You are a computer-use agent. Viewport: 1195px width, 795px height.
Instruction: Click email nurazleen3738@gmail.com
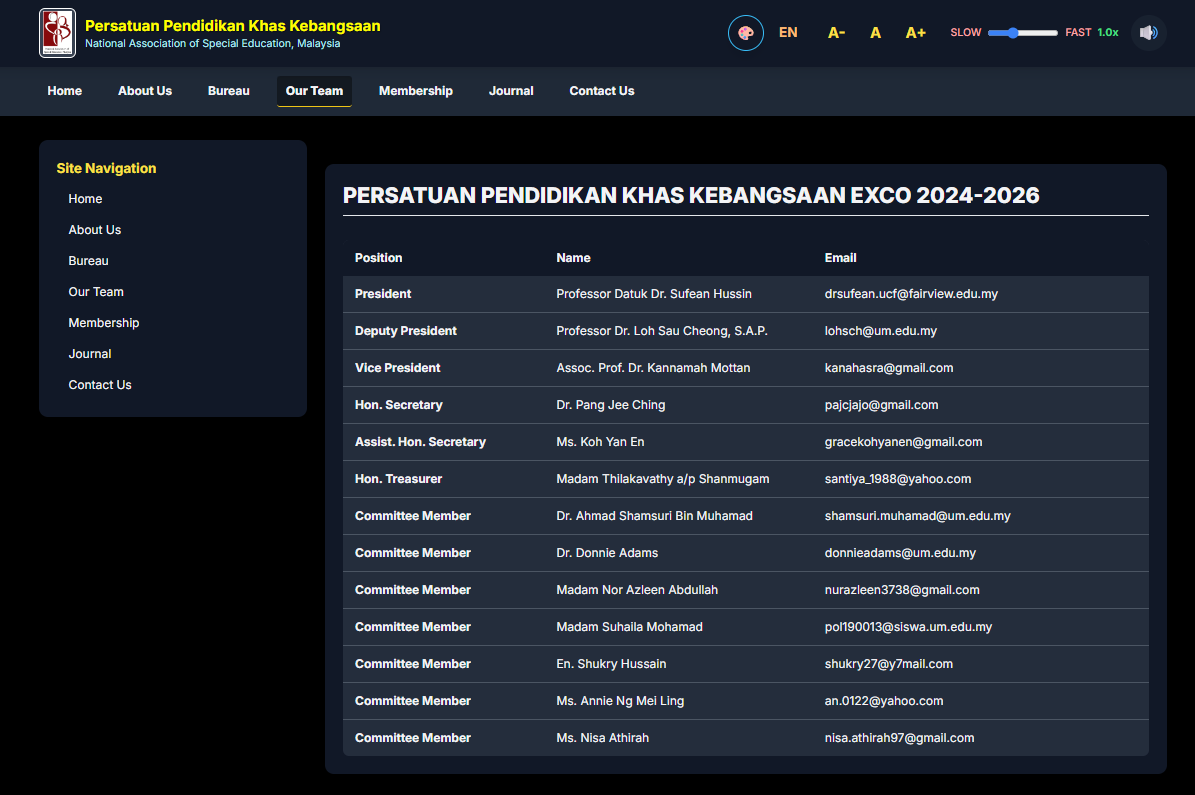click(x=902, y=590)
